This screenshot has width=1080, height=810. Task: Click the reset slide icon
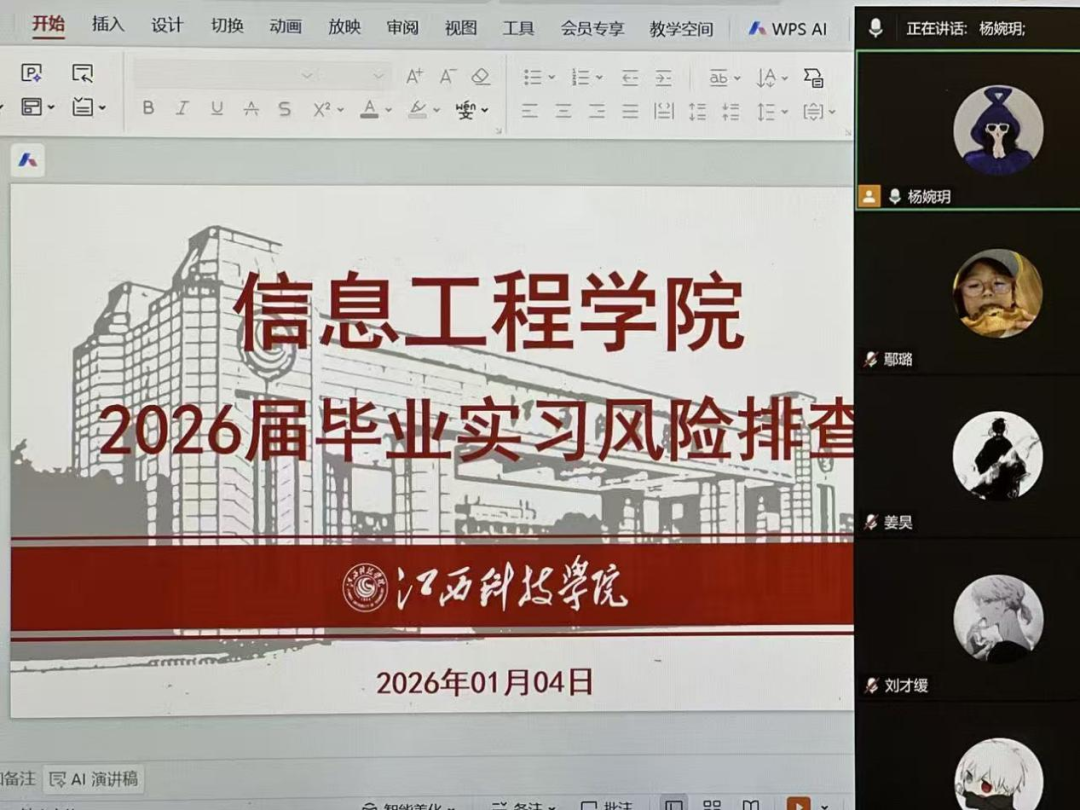point(82,73)
